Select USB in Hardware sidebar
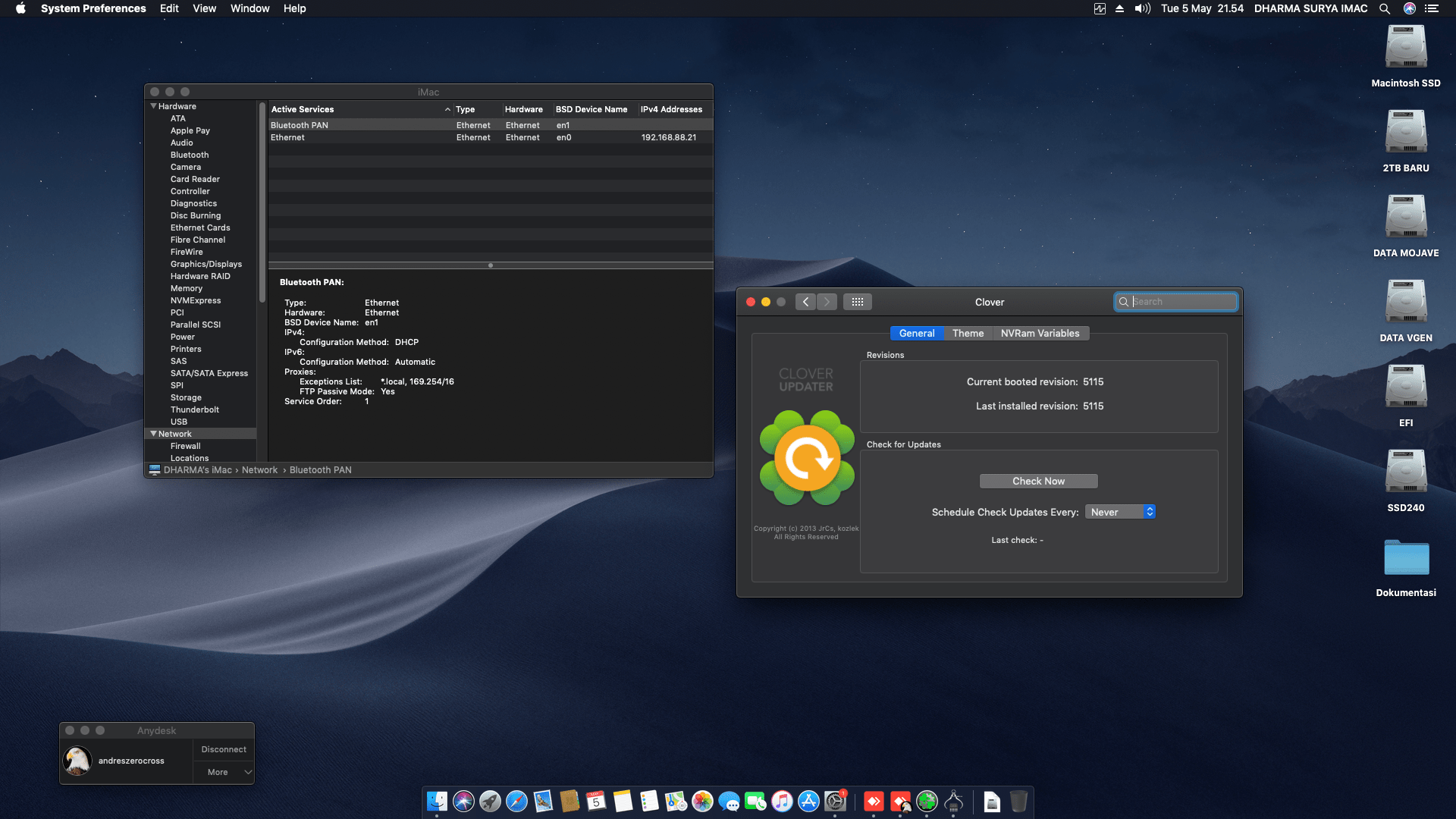This screenshot has width=1456, height=819. 179,422
